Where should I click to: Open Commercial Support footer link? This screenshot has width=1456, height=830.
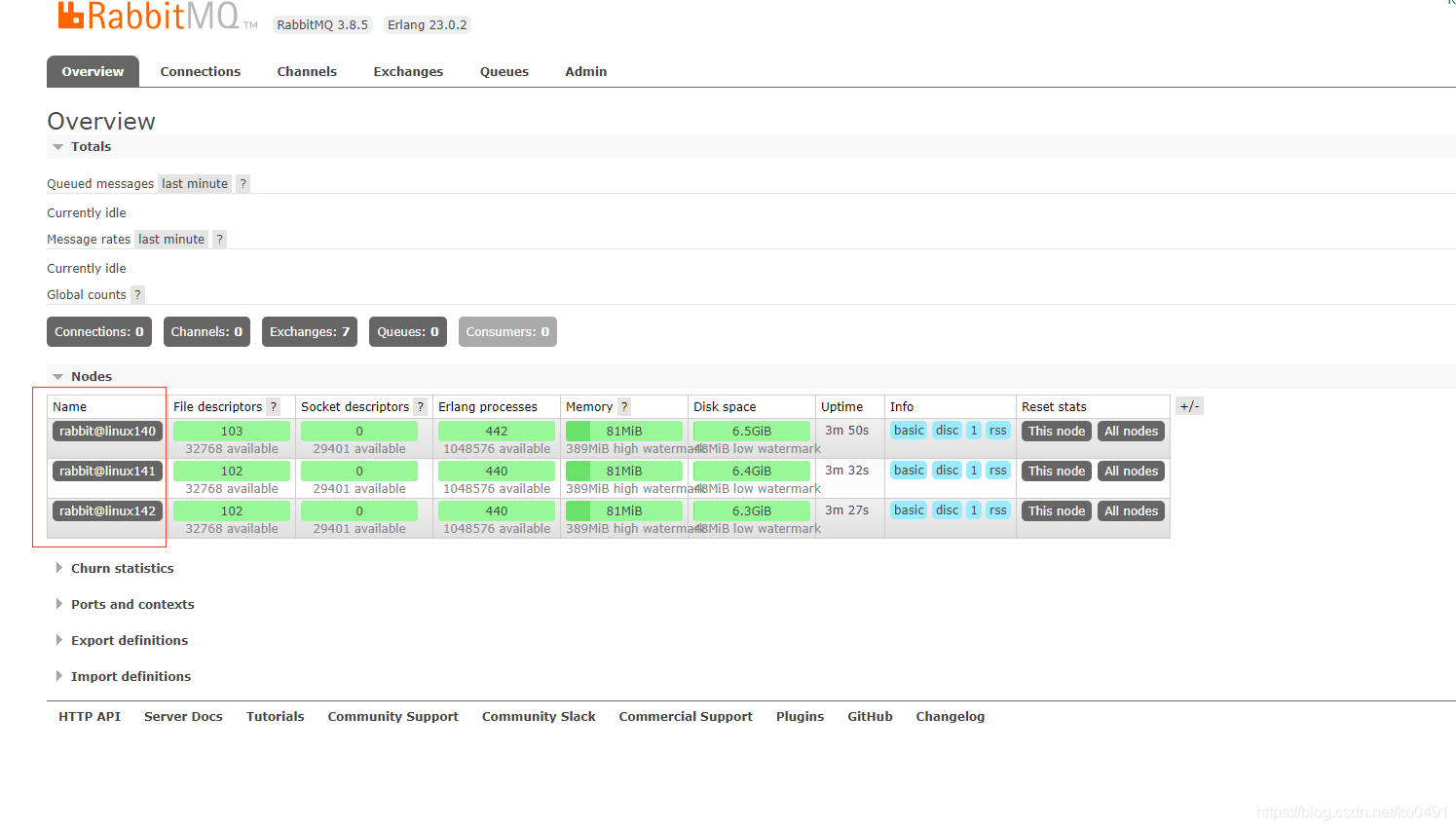[x=686, y=717]
